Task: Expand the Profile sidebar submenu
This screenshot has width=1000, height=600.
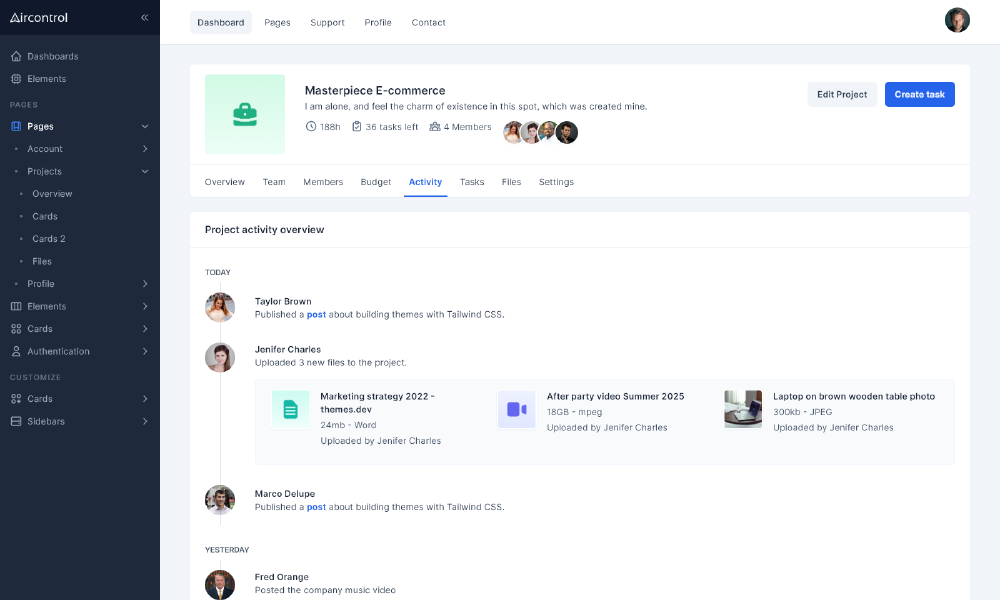Action: click(145, 284)
